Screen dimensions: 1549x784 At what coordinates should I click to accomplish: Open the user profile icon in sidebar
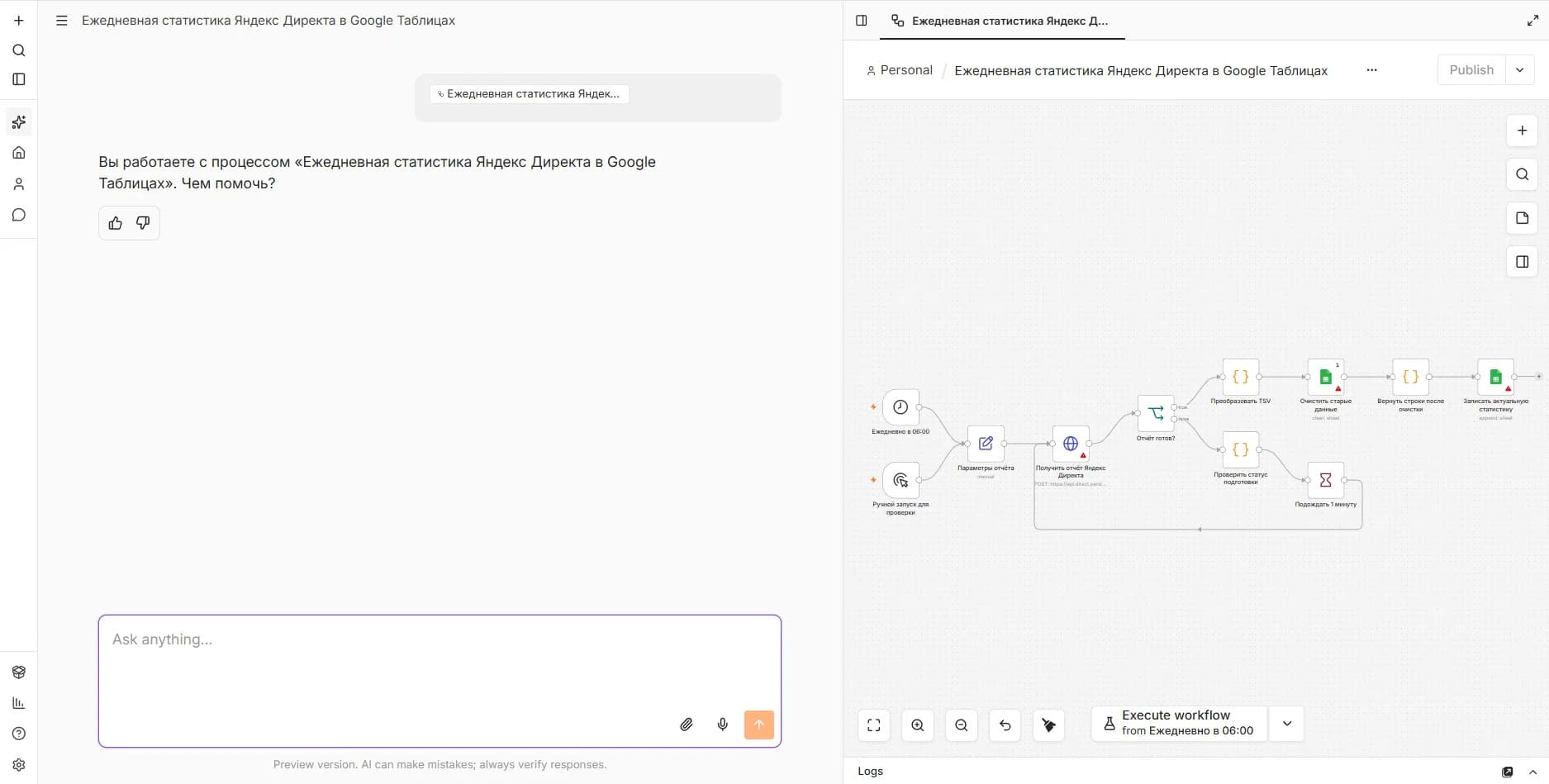click(19, 184)
